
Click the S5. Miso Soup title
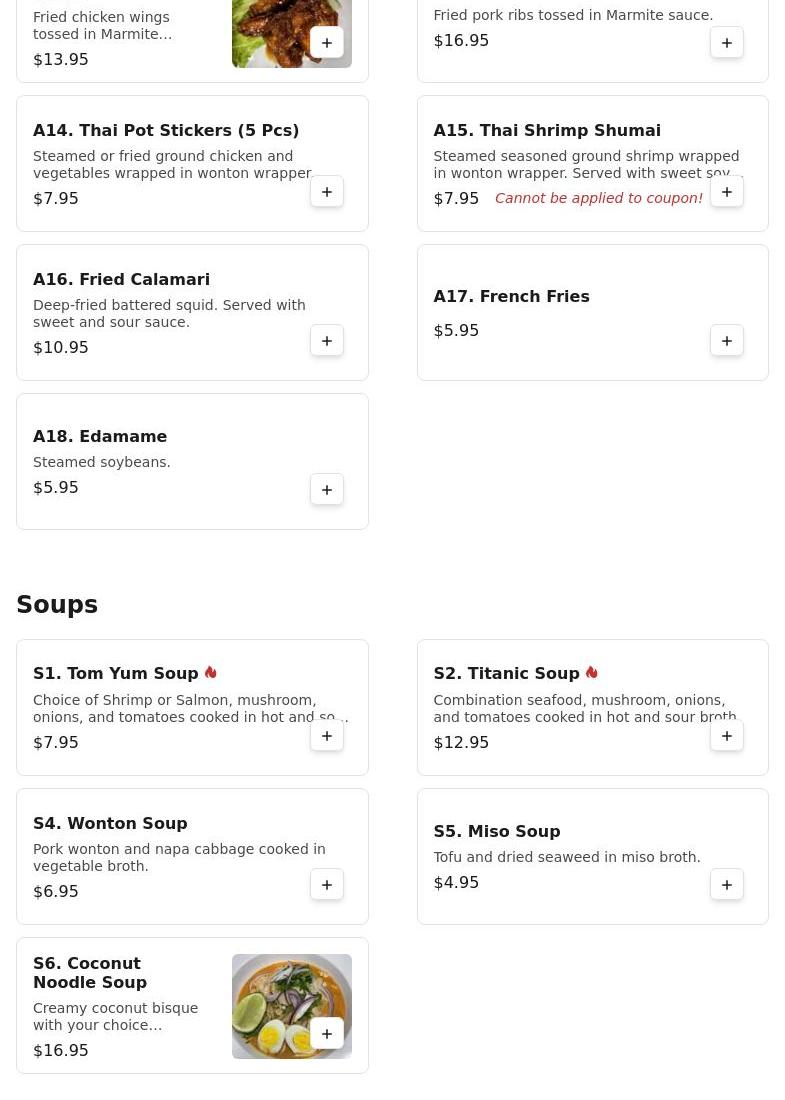[x=497, y=831]
